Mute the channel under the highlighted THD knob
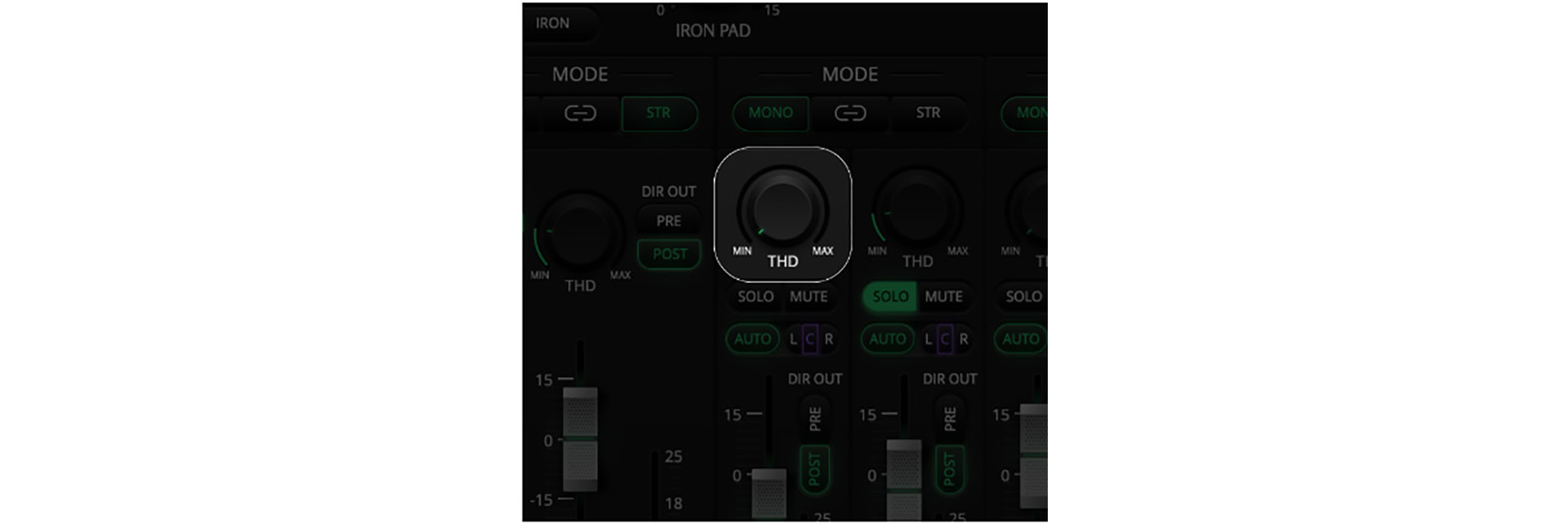Screen dimensions: 1568x523 coord(808,297)
